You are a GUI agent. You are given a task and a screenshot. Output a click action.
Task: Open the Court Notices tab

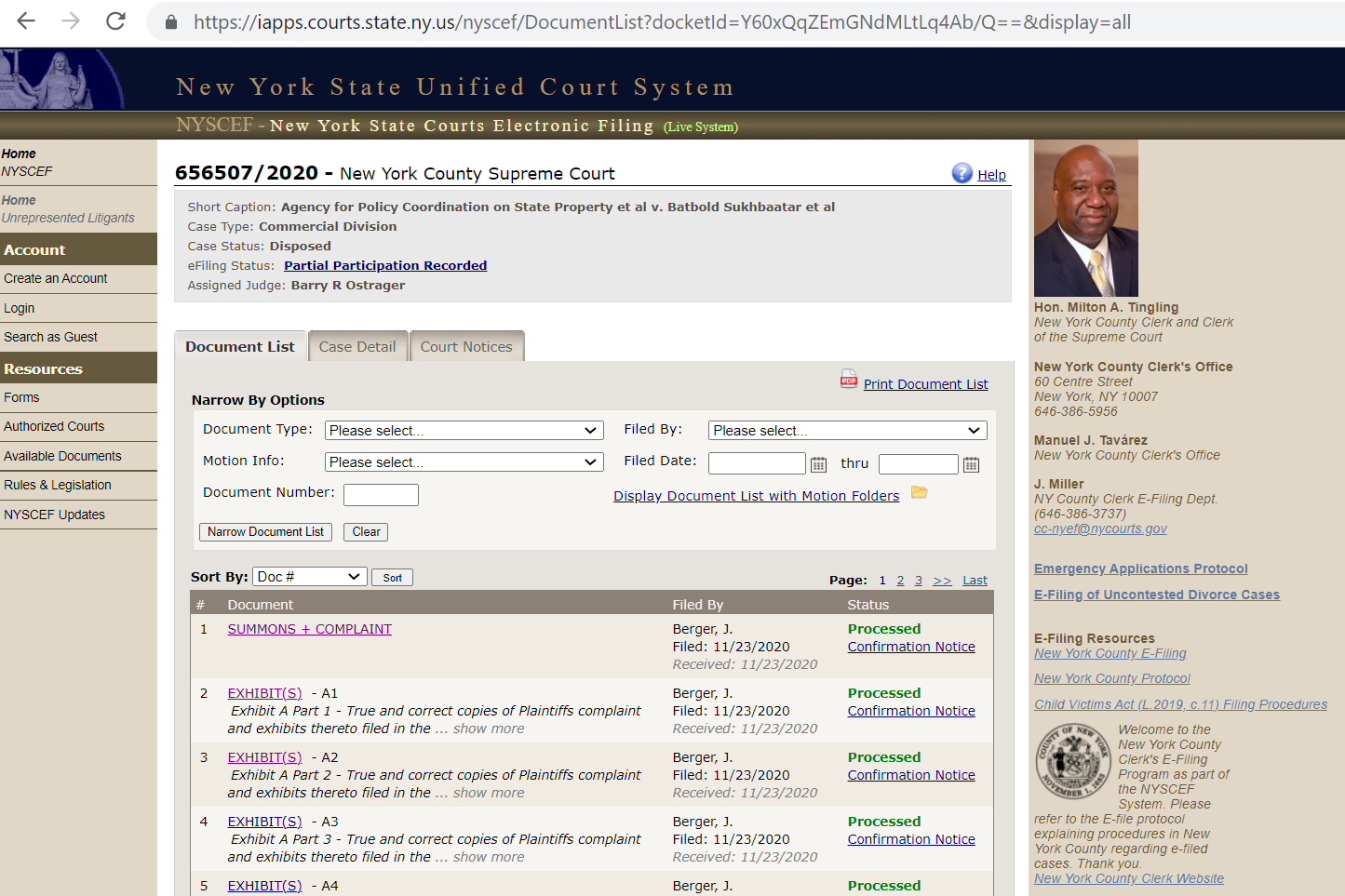click(466, 347)
